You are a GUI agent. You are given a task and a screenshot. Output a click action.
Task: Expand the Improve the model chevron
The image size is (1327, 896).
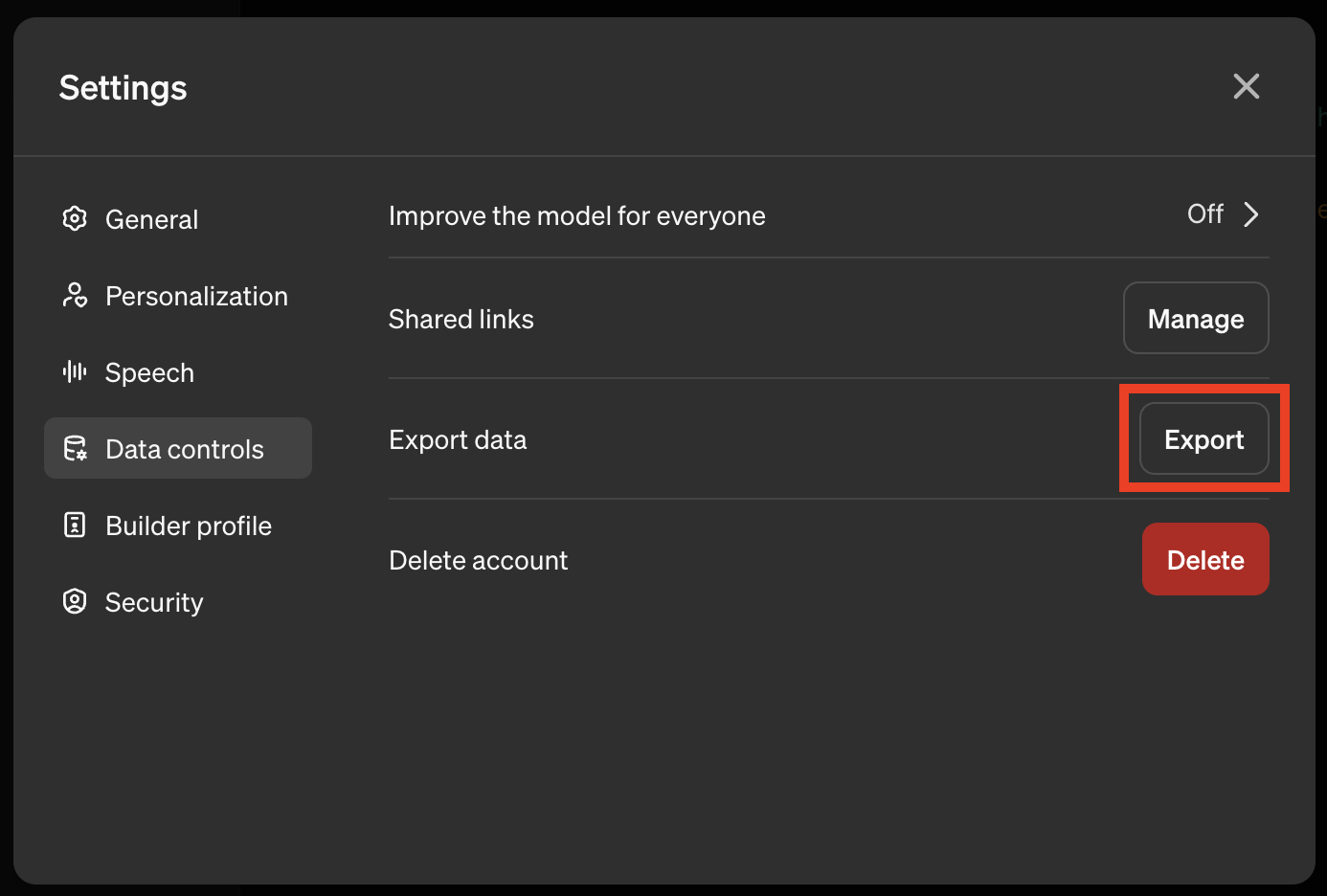(x=1250, y=214)
